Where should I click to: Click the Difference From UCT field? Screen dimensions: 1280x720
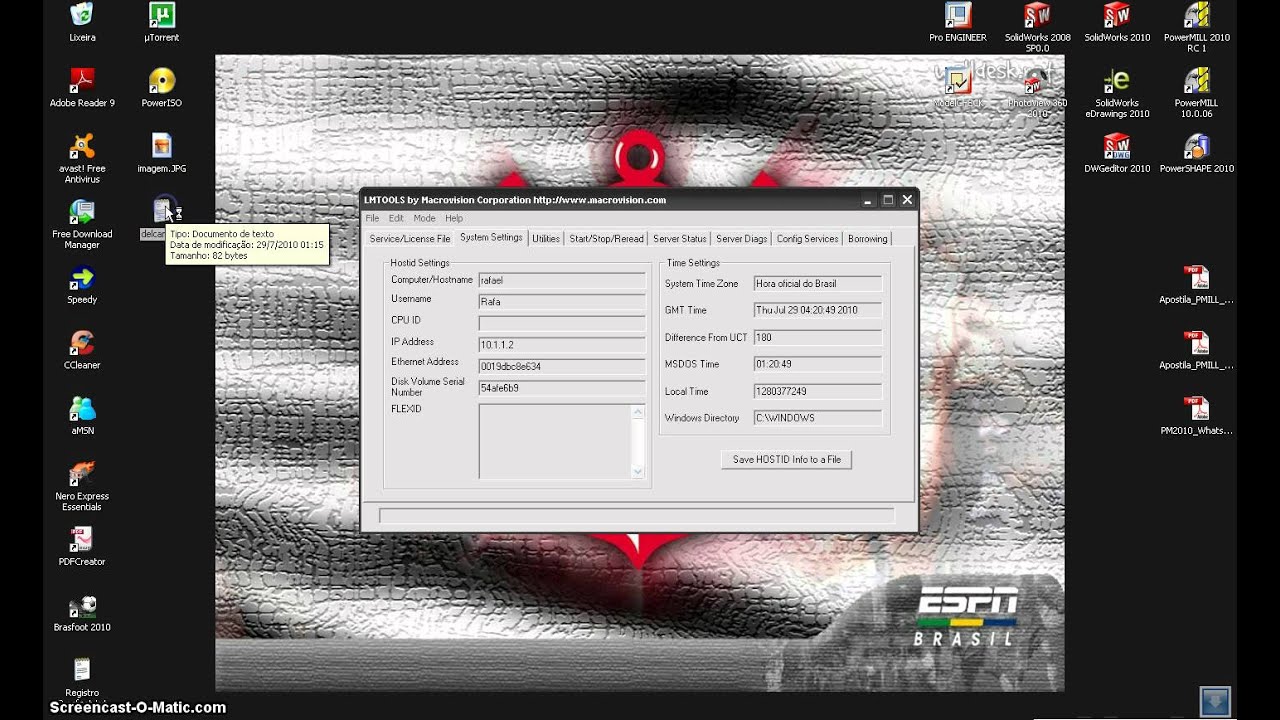(x=818, y=337)
